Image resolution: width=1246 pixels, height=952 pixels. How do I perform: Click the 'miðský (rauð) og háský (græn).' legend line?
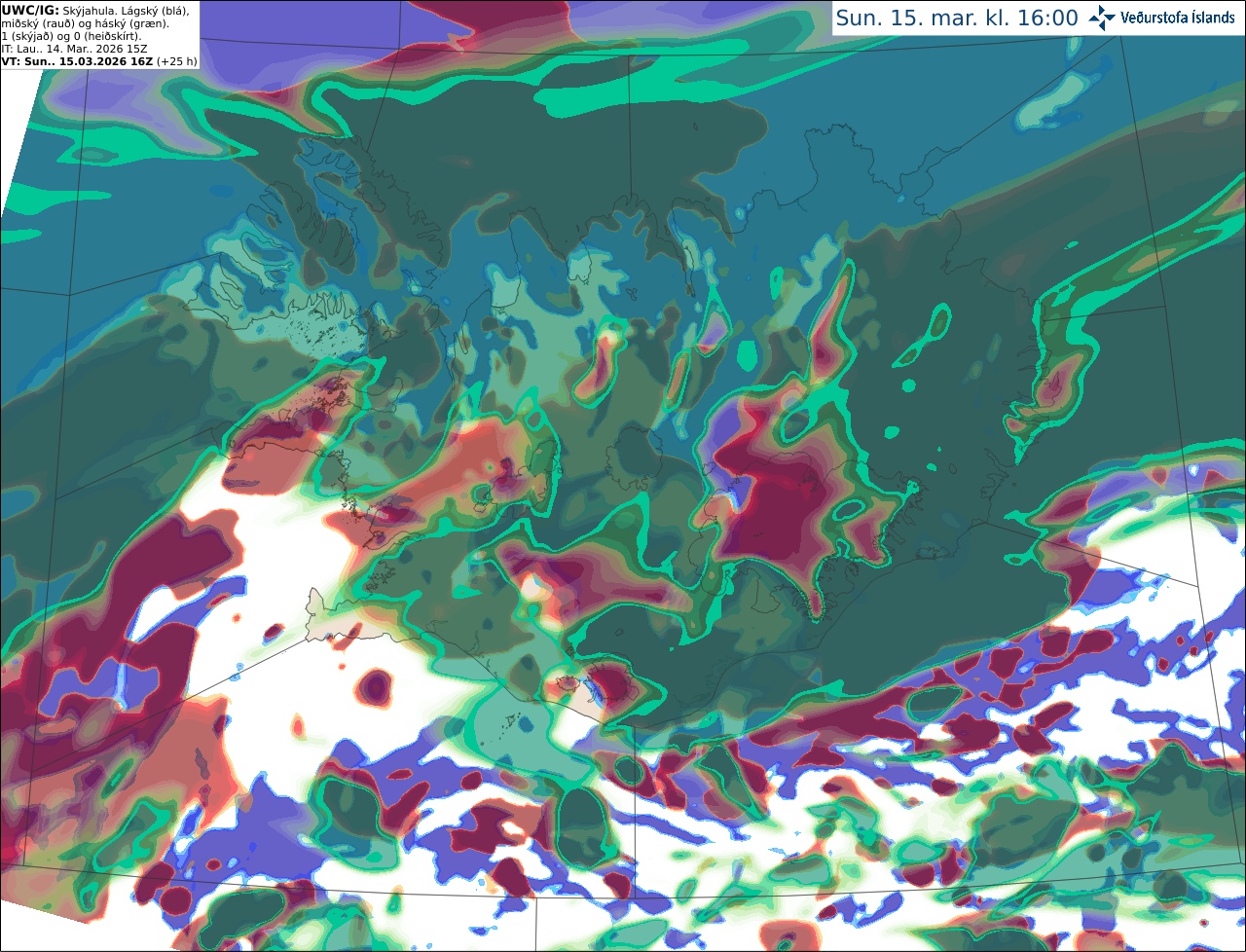[x=85, y=22]
